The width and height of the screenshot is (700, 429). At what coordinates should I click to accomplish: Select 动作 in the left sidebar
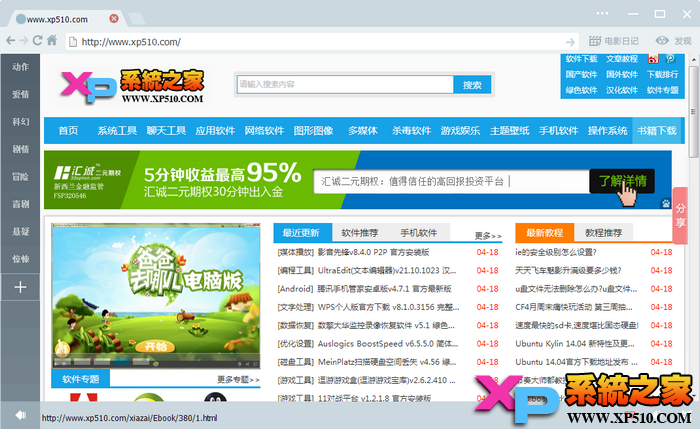tap(20, 67)
